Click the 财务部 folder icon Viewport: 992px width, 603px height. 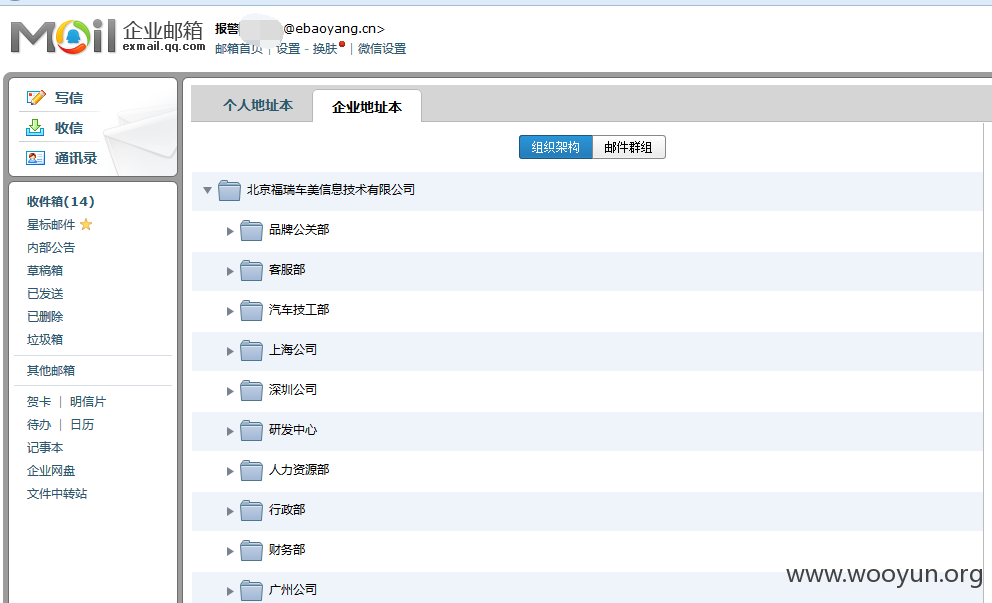tap(251, 550)
